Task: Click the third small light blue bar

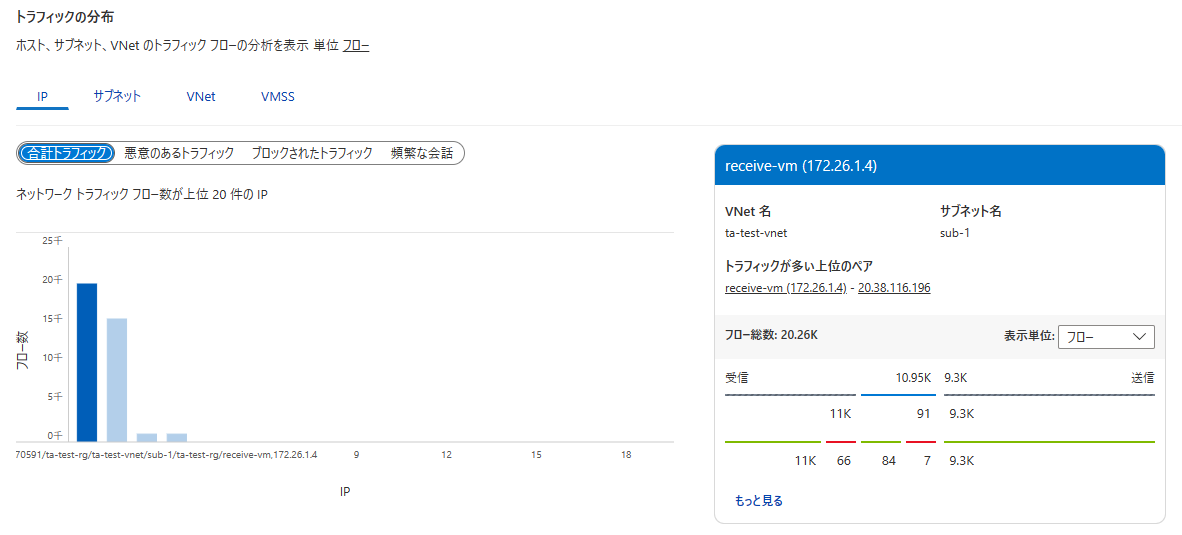Action: point(146,437)
